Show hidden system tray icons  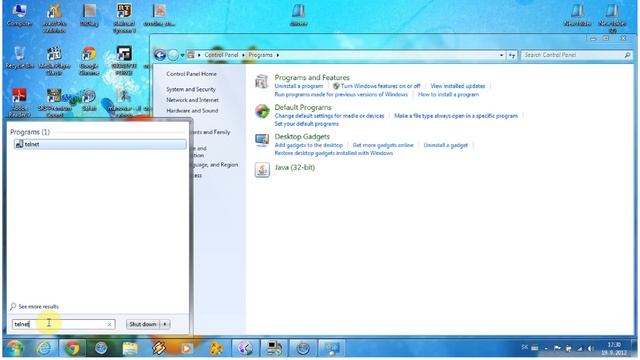(546, 349)
